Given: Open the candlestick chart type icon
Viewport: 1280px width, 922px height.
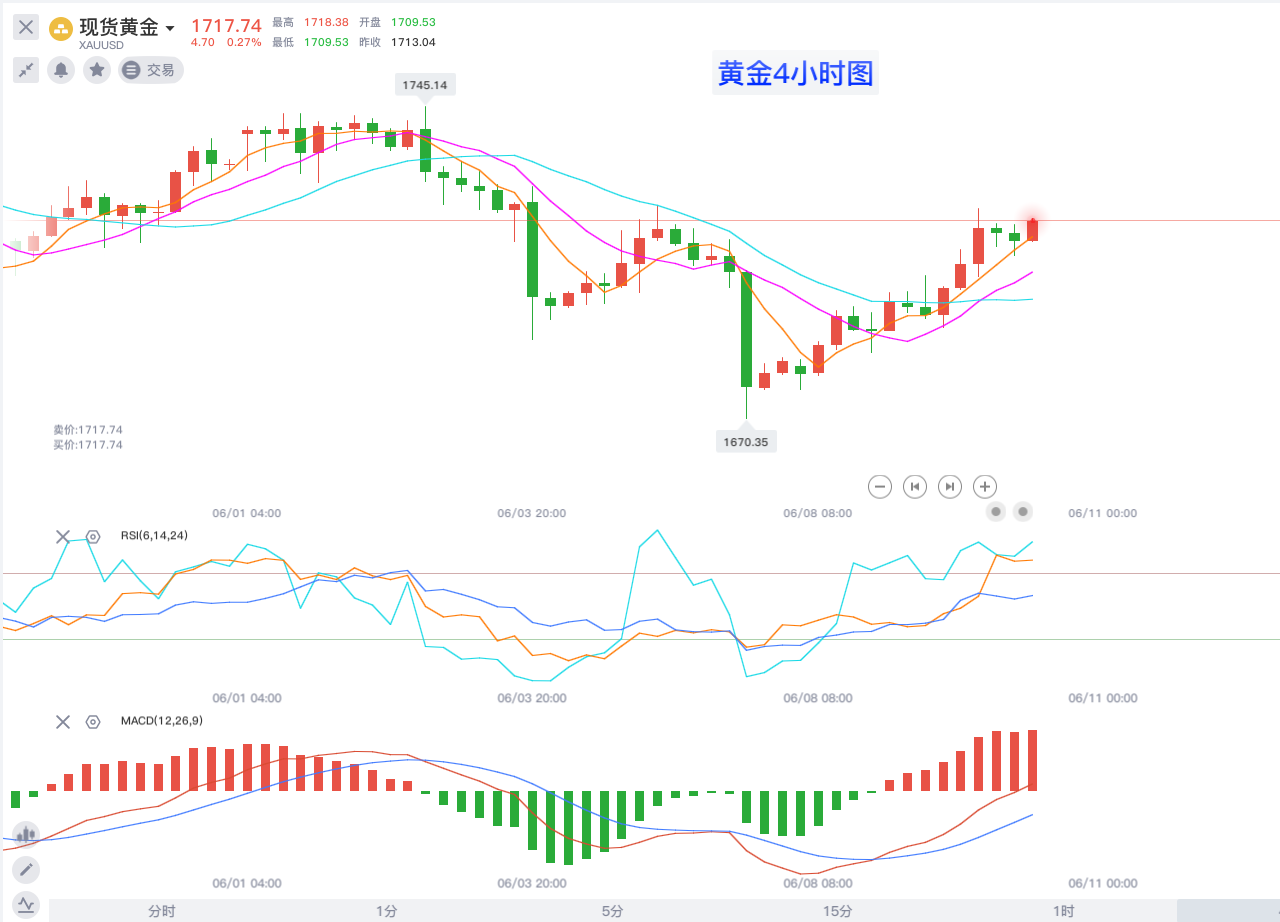Looking at the screenshot, I should tap(26, 834).
